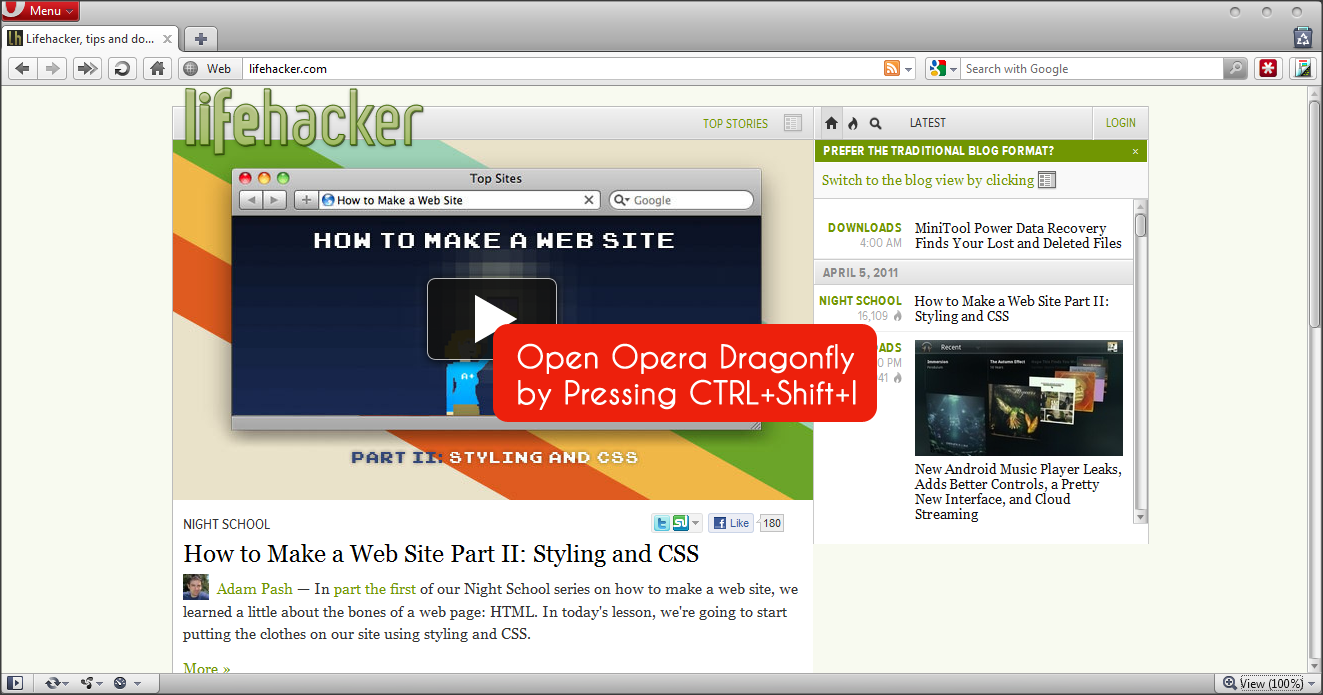
Task: Click NIGHT SCHOOL tag above article headline
Action: 227,524
